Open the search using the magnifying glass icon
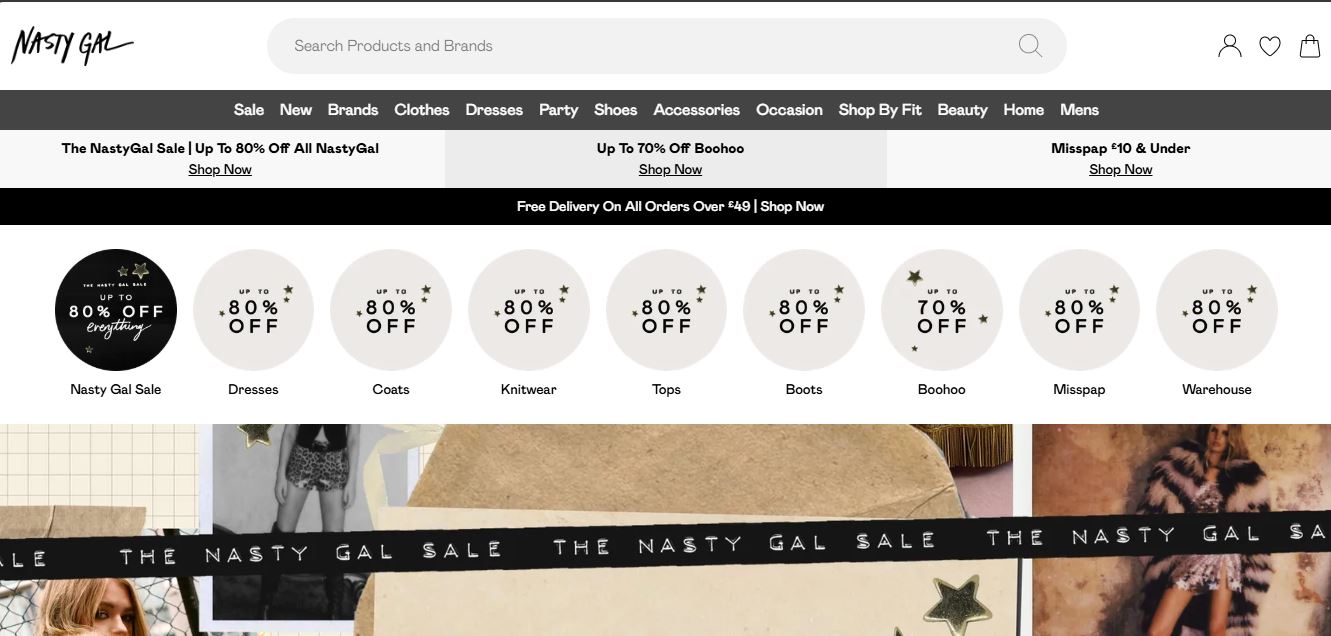The height and width of the screenshot is (636, 1331). [x=1029, y=45]
